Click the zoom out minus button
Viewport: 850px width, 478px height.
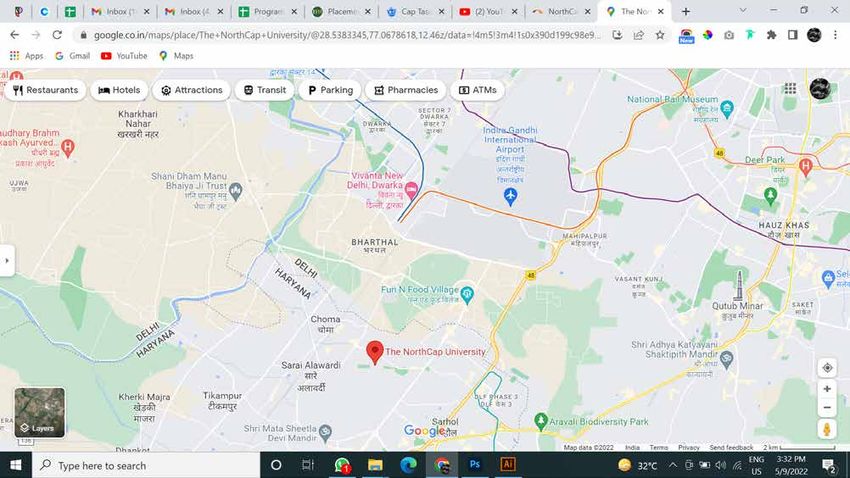tap(827, 408)
